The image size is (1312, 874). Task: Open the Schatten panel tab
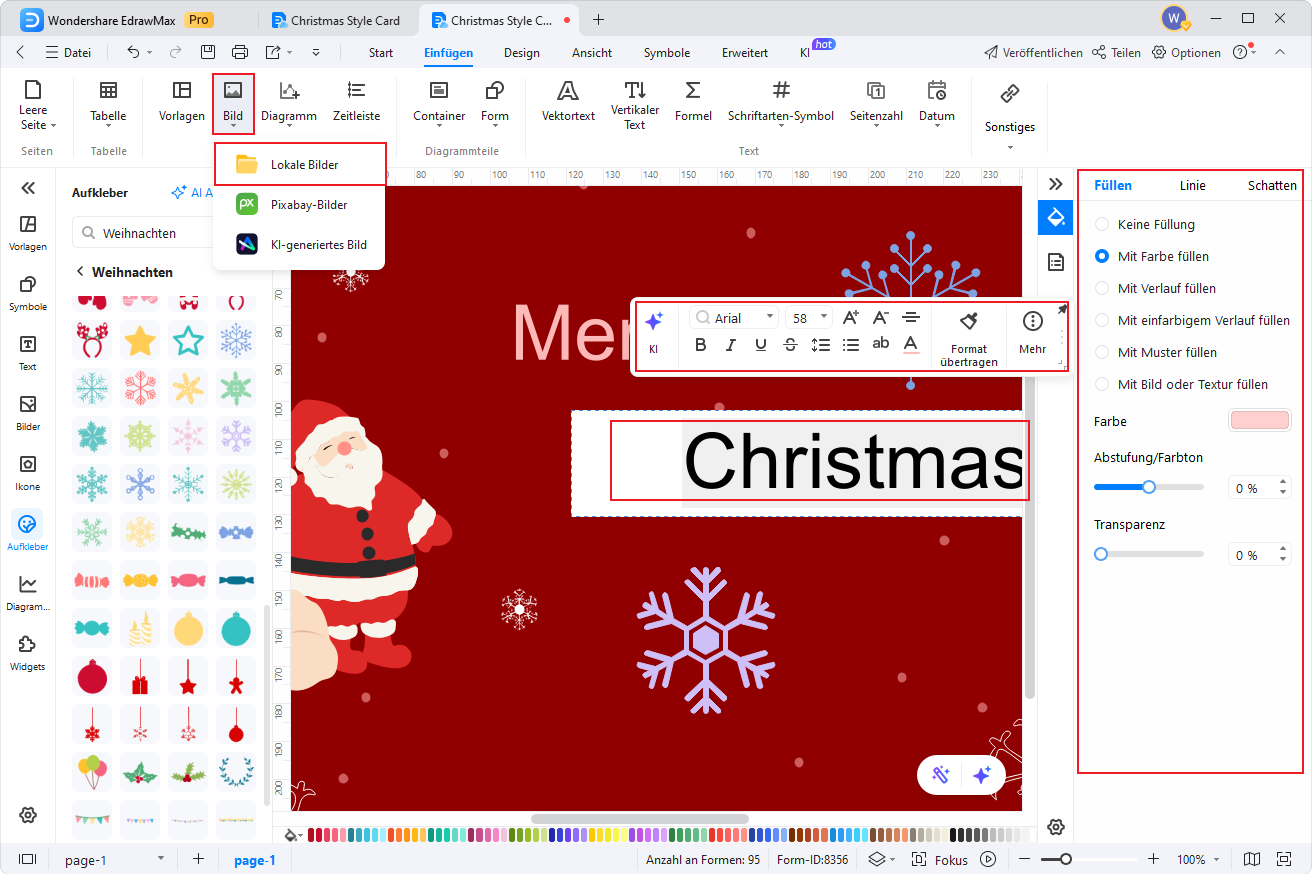pos(1271,185)
